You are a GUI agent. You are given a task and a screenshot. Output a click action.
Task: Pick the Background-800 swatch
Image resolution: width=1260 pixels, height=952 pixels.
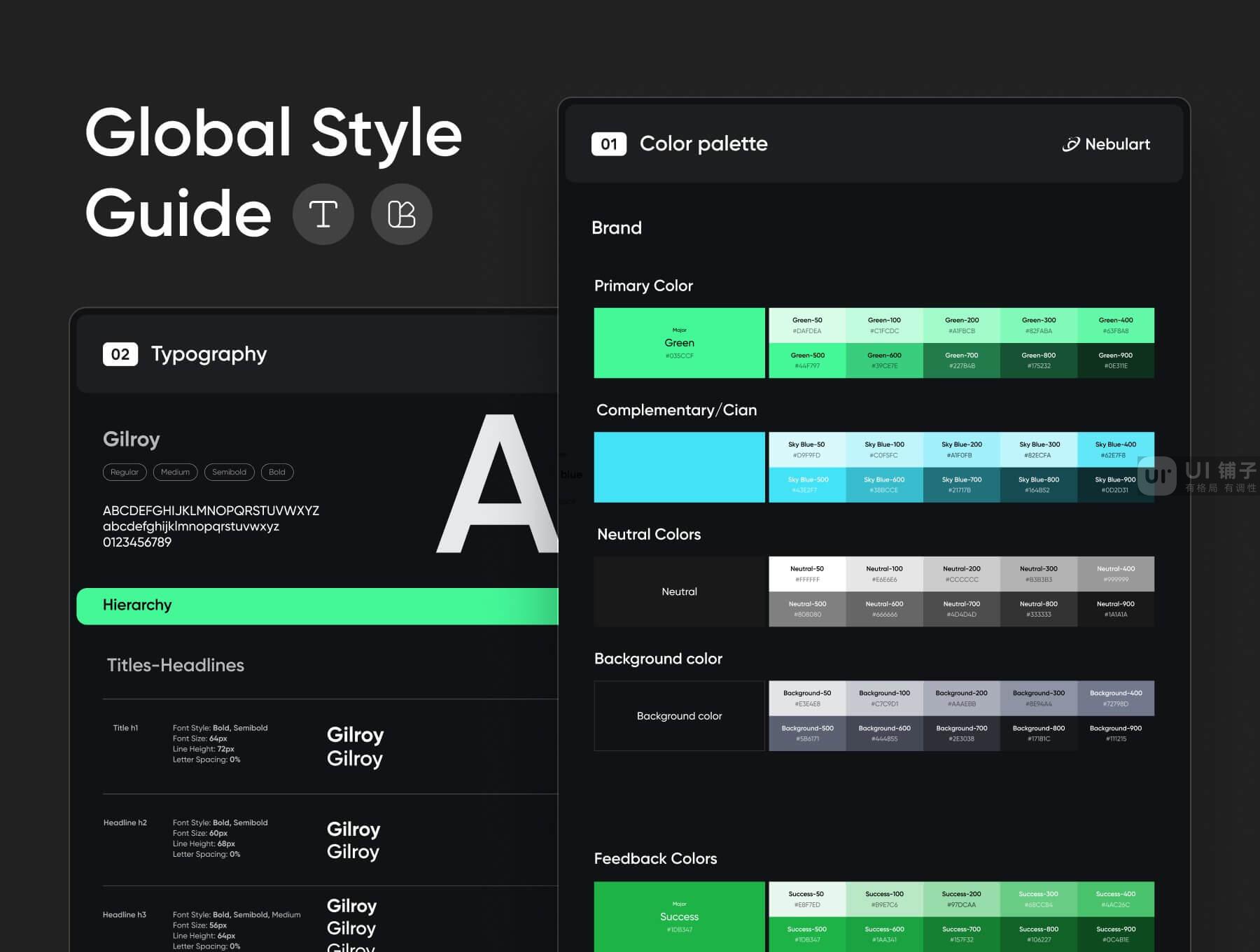(x=1039, y=734)
